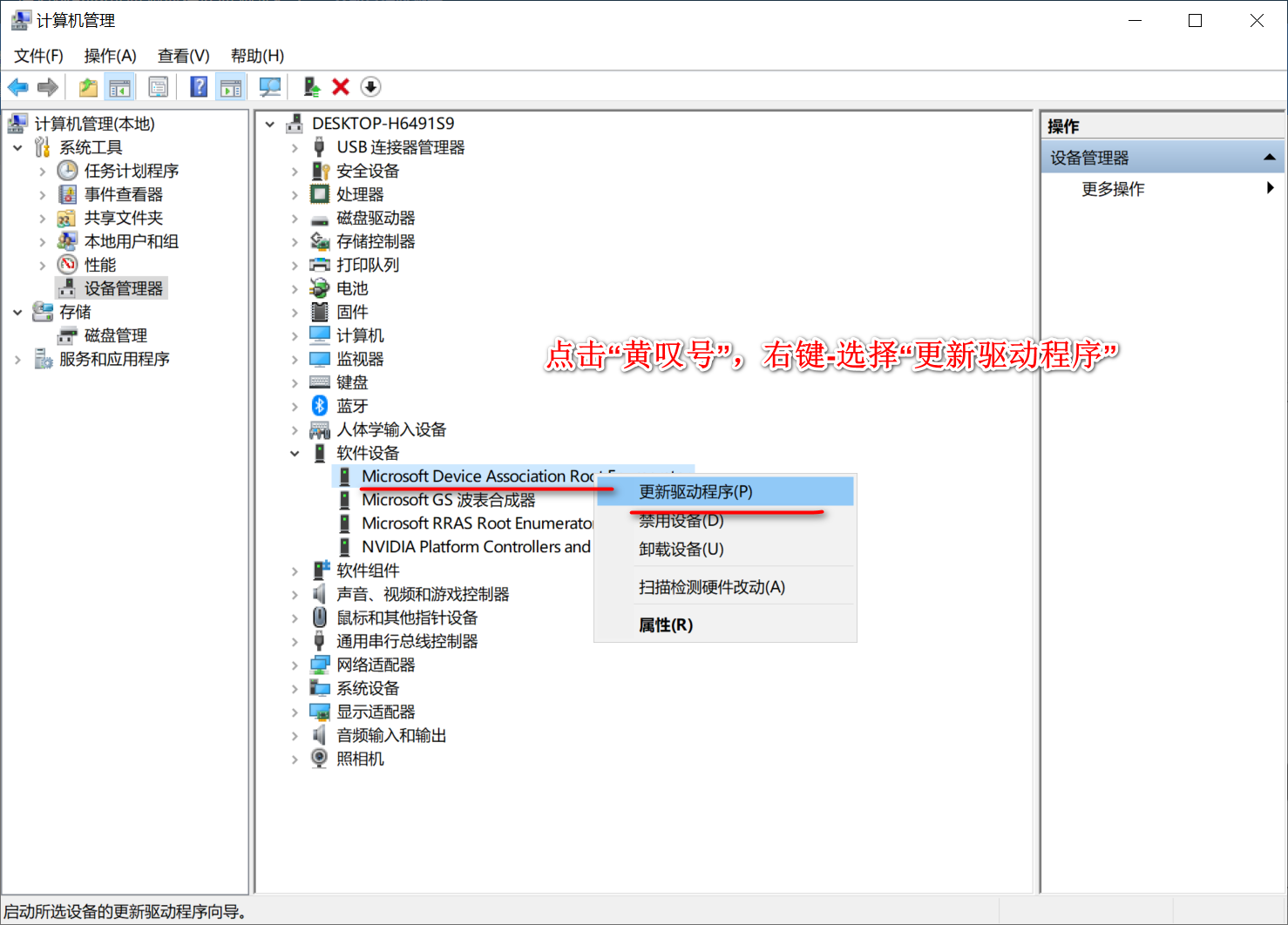The width and height of the screenshot is (1288, 925).
Task: Click the scan for hardware changes icon
Action: [270, 87]
